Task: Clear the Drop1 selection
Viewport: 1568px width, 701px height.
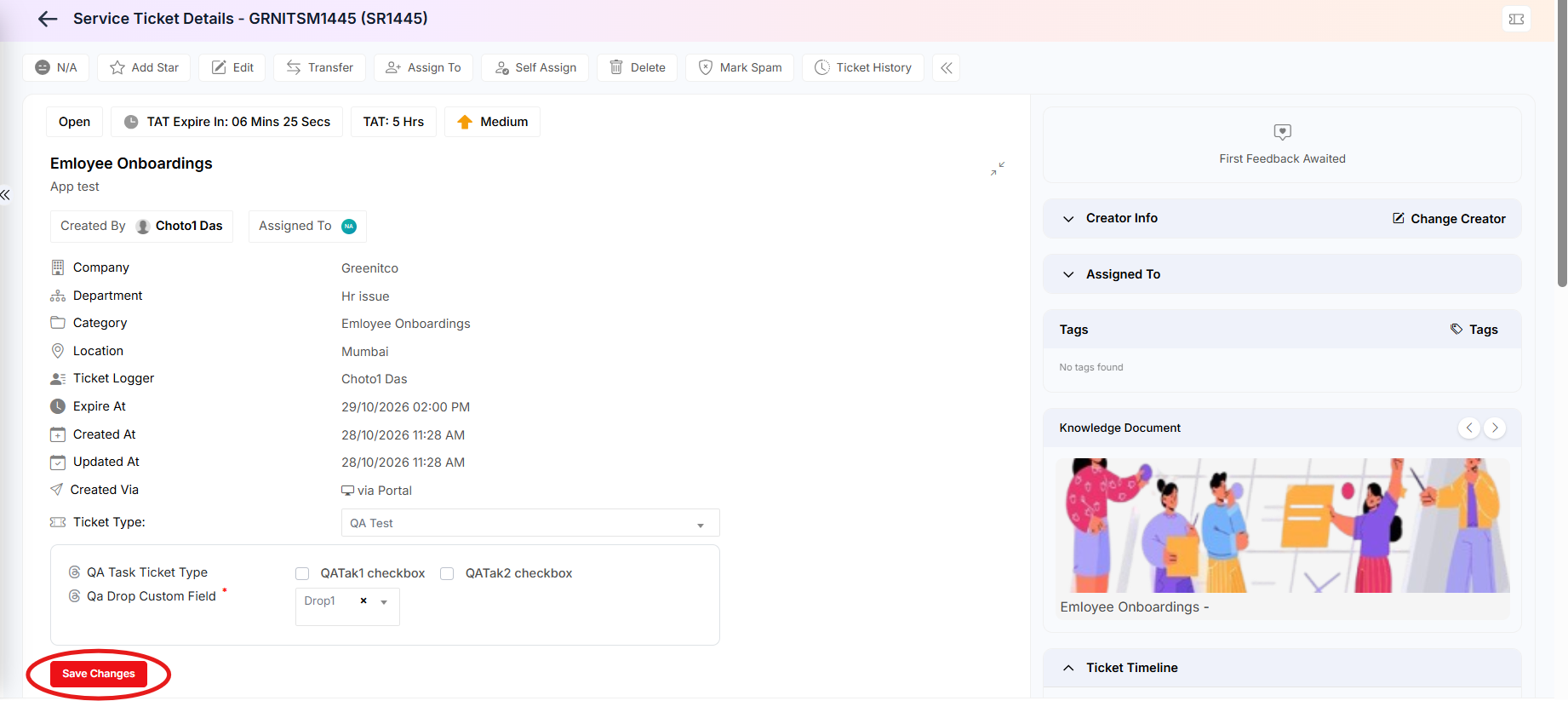Action: [363, 600]
